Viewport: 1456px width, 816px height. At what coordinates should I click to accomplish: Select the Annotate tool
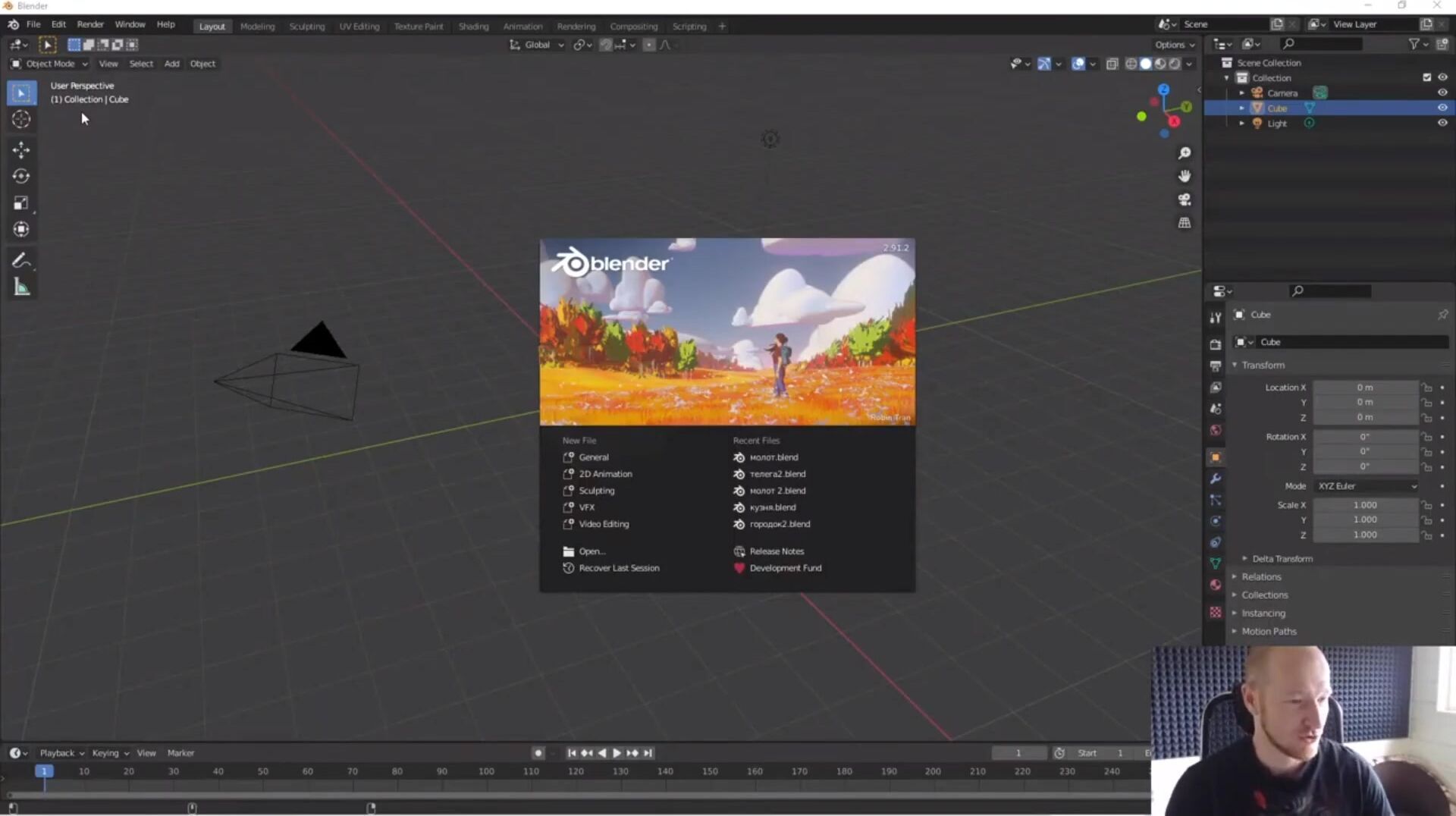click(21, 261)
